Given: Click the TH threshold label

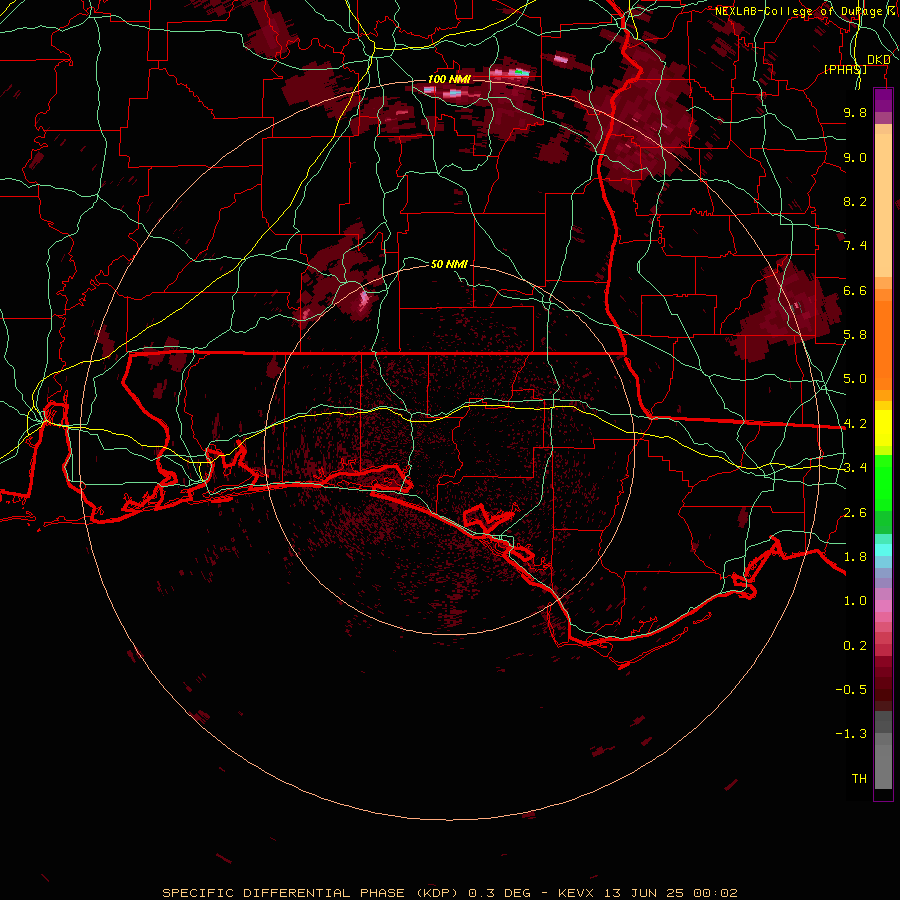Looking at the screenshot, I should click(859, 779).
